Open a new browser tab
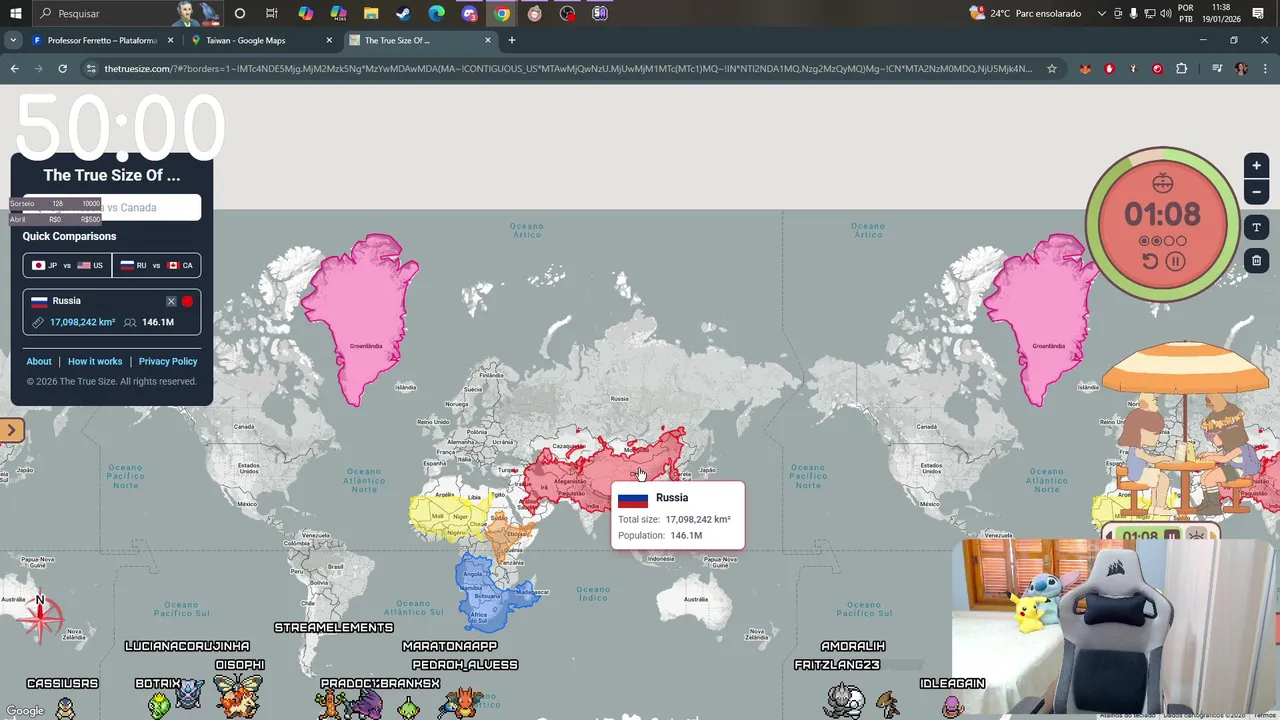Image resolution: width=1280 pixels, height=720 pixels. tap(512, 40)
